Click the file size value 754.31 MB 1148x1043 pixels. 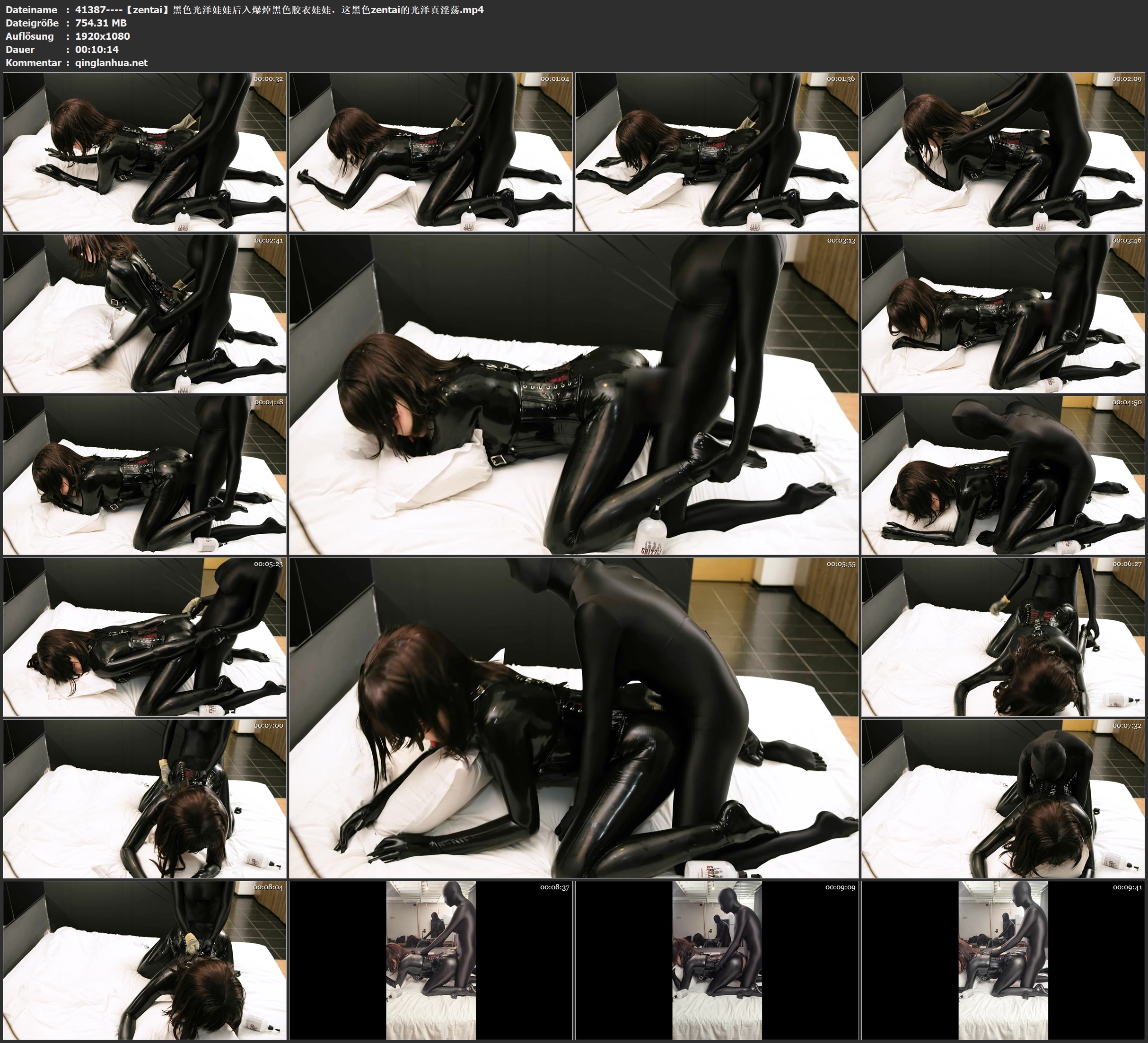point(101,23)
